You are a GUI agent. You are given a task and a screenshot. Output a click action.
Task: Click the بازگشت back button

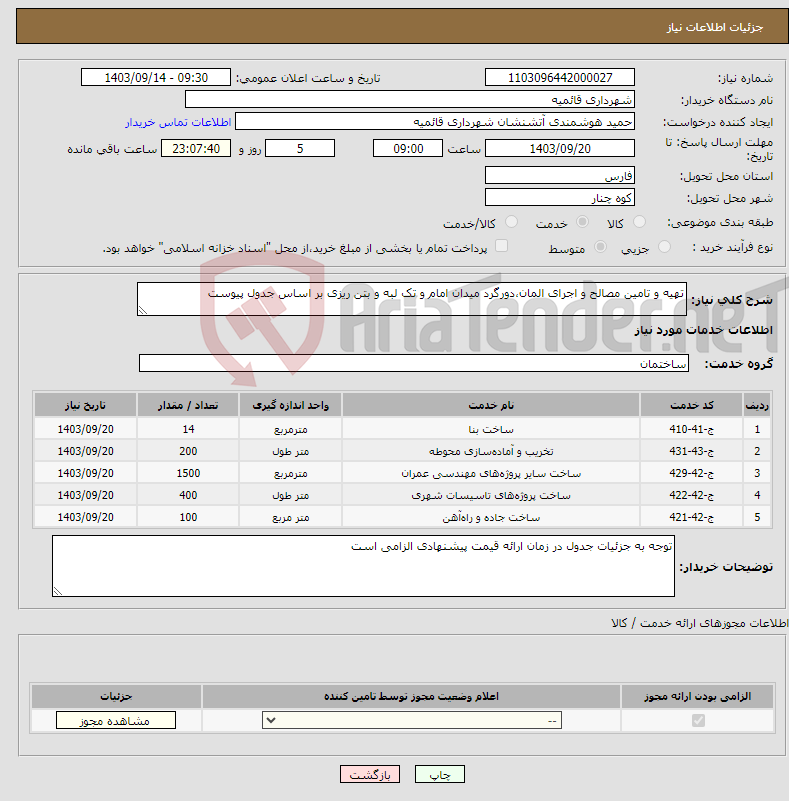(370, 774)
